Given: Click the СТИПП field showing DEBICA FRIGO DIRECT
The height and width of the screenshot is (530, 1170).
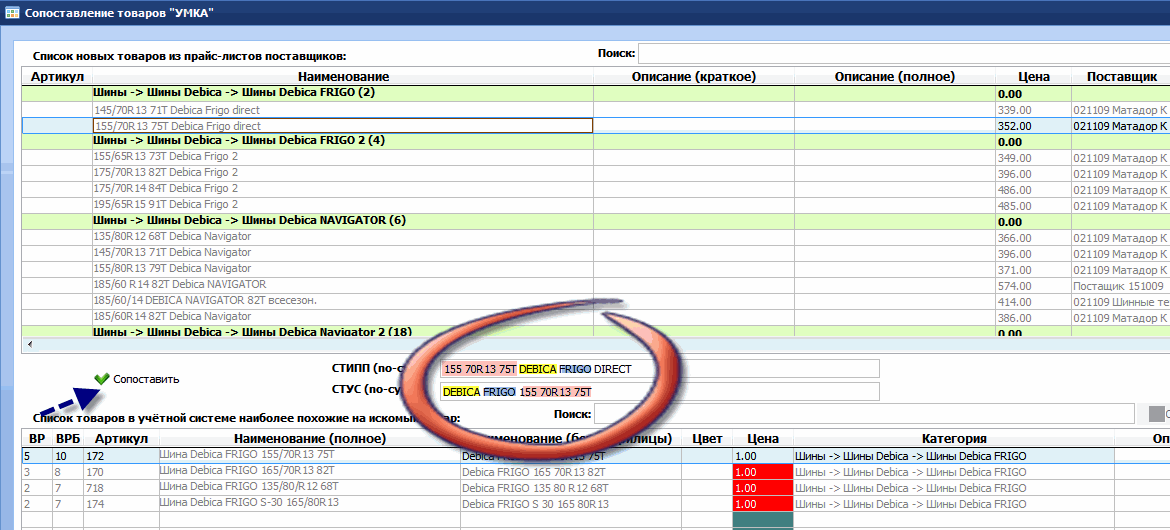Looking at the screenshot, I should (x=660, y=369).
